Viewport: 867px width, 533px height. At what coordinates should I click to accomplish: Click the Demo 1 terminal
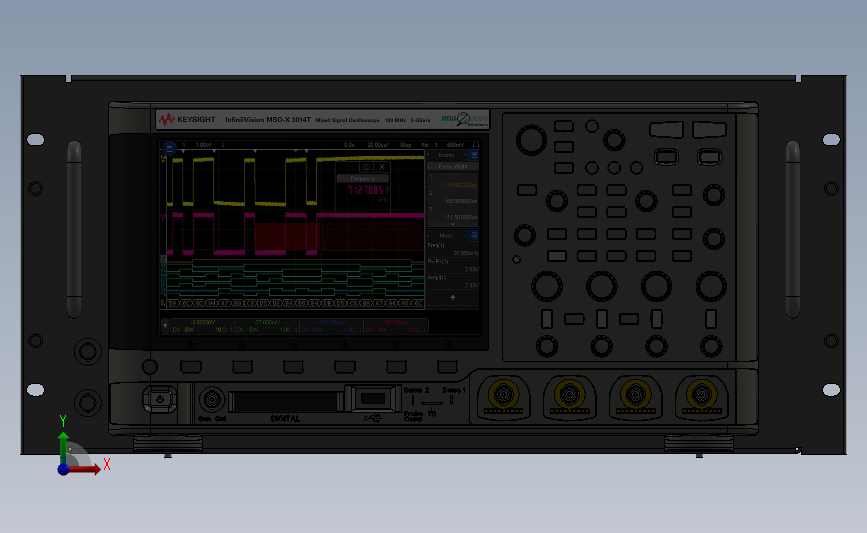[x=451, y=400]
